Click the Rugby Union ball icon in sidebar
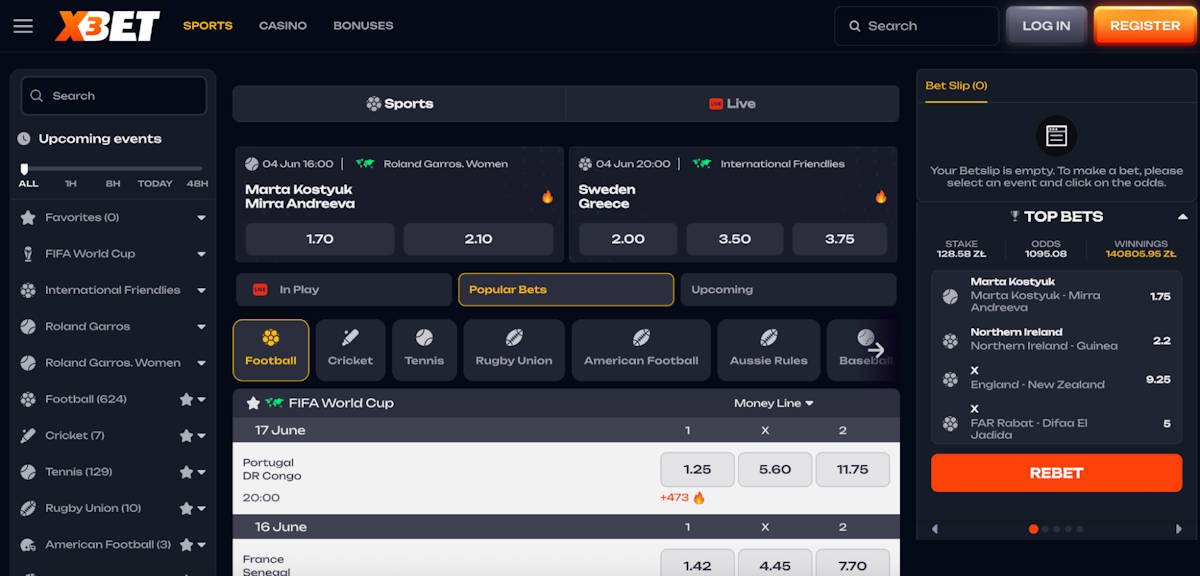The width and height of the screenshot is (1200, 576). tap(27, 508)
